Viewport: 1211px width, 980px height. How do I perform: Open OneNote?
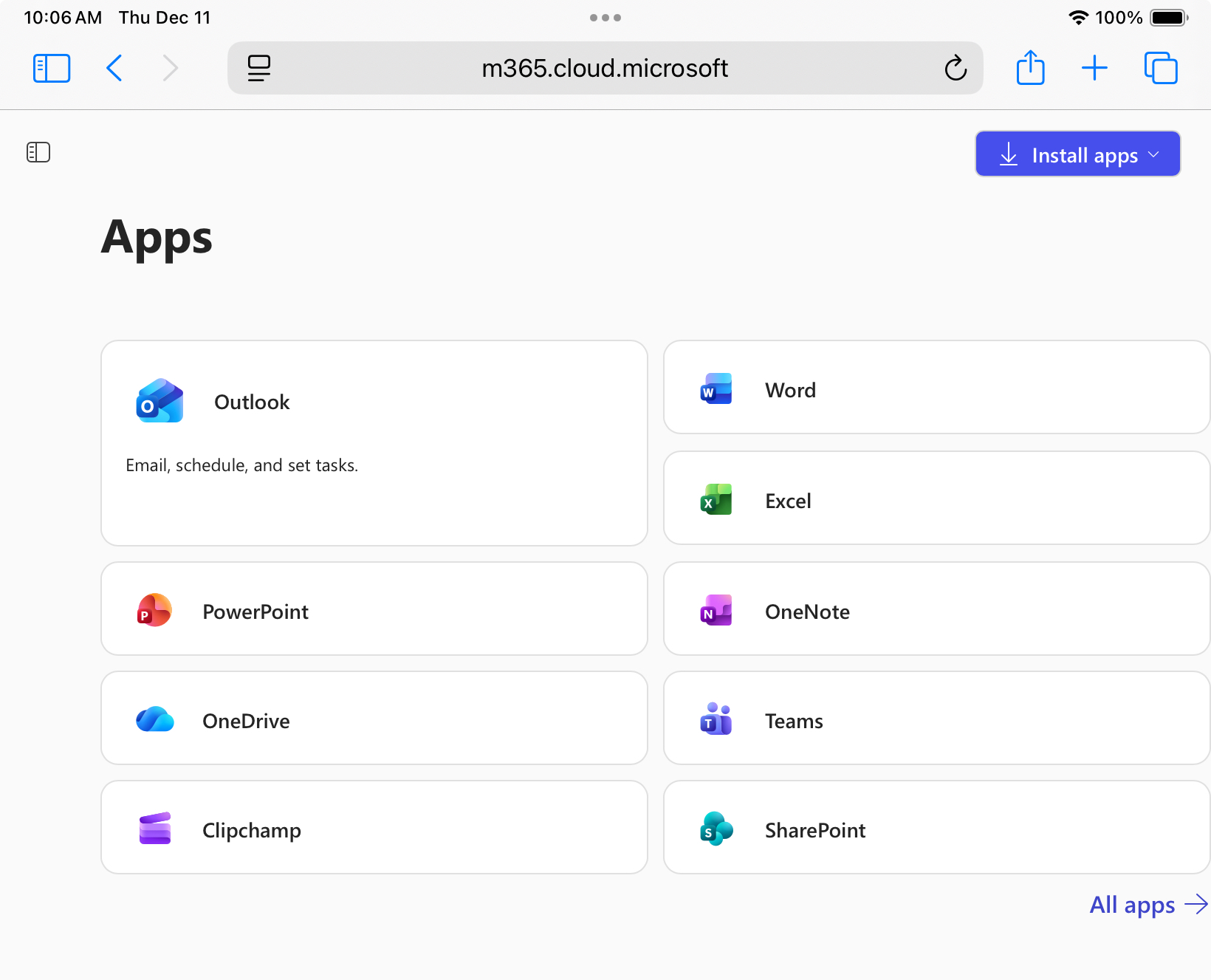(807, 611)
